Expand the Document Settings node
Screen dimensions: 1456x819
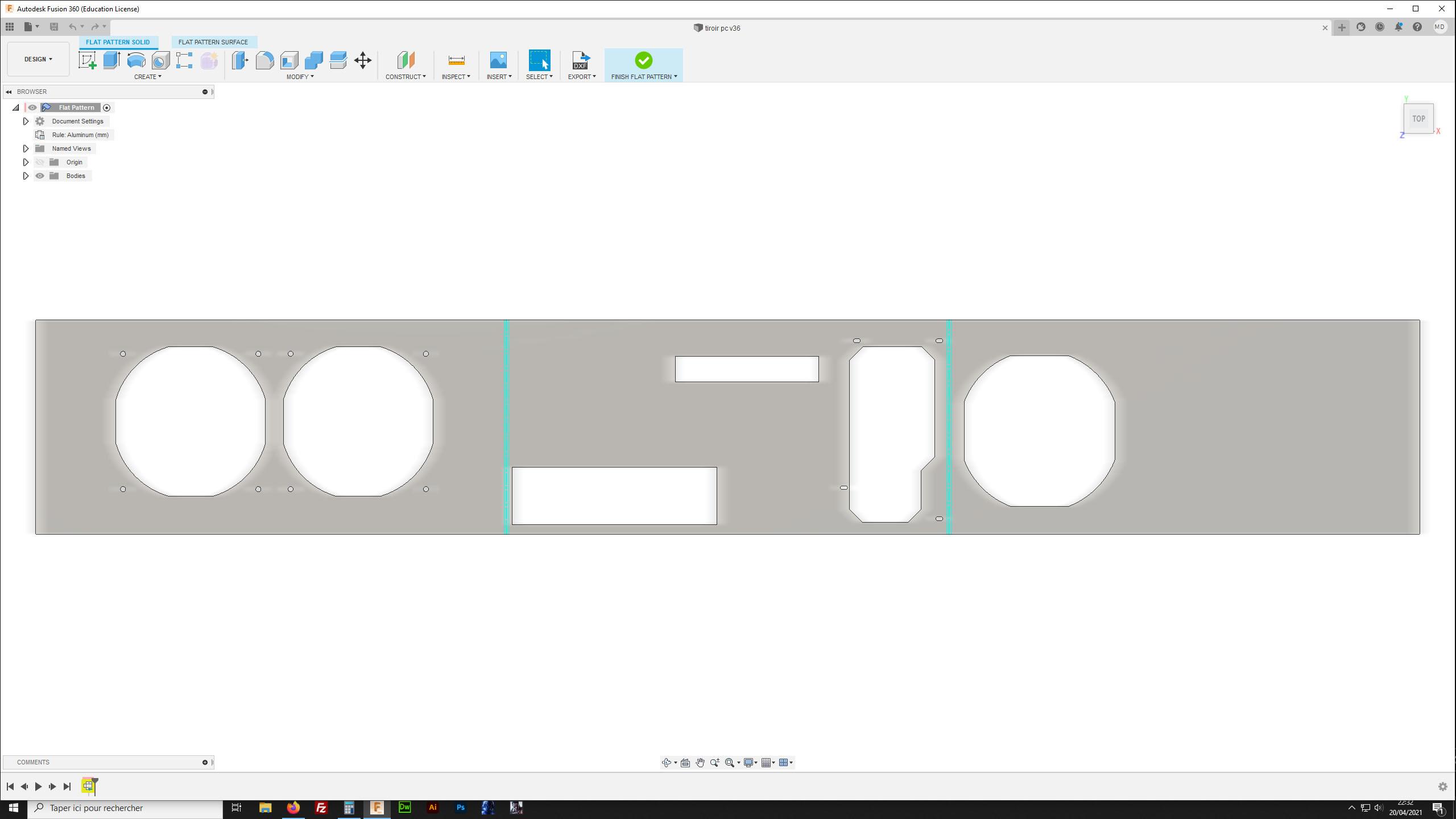26,121
